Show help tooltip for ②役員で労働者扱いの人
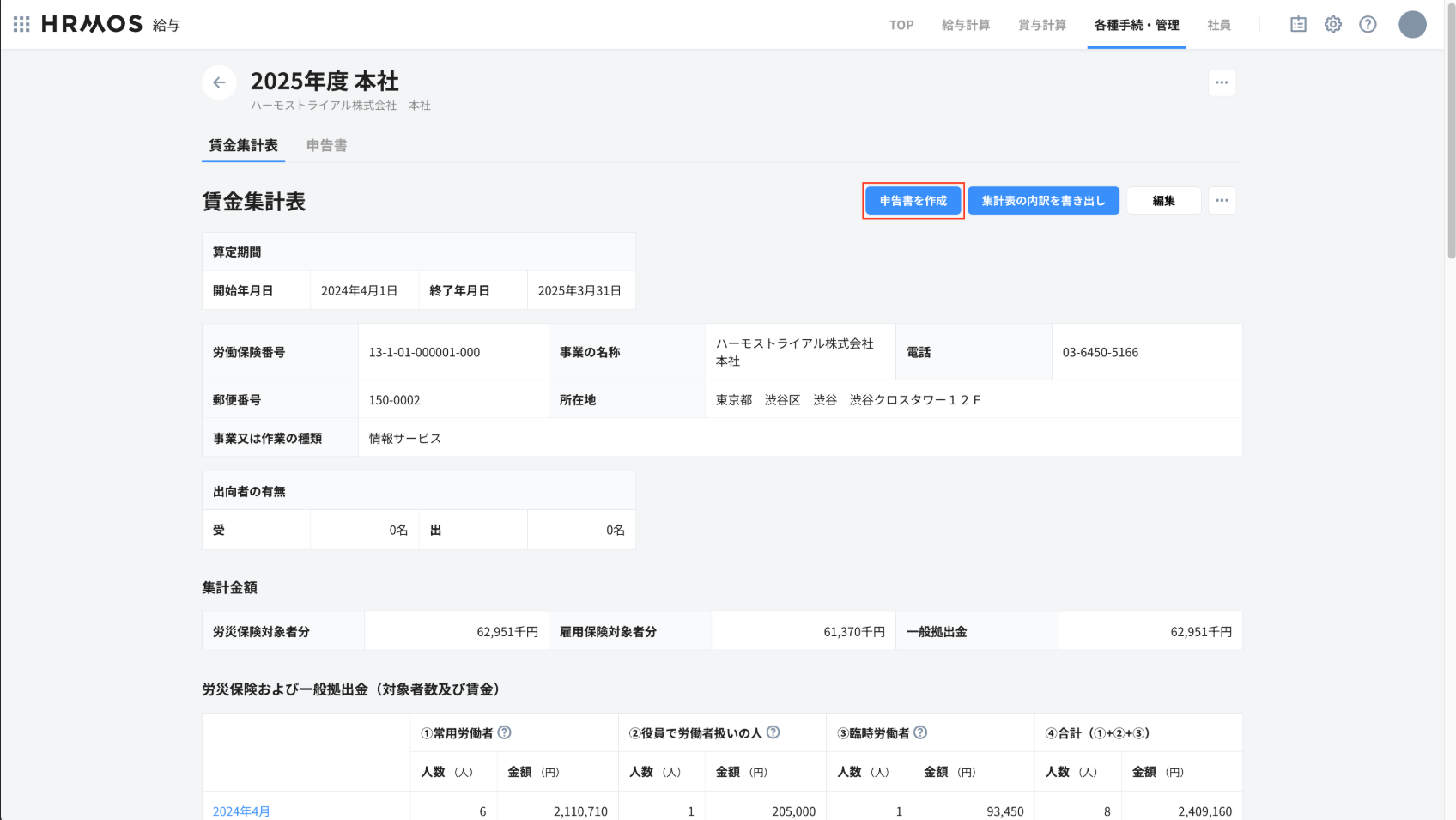Viewport: 1456px width, 820px height. point(773,732)
